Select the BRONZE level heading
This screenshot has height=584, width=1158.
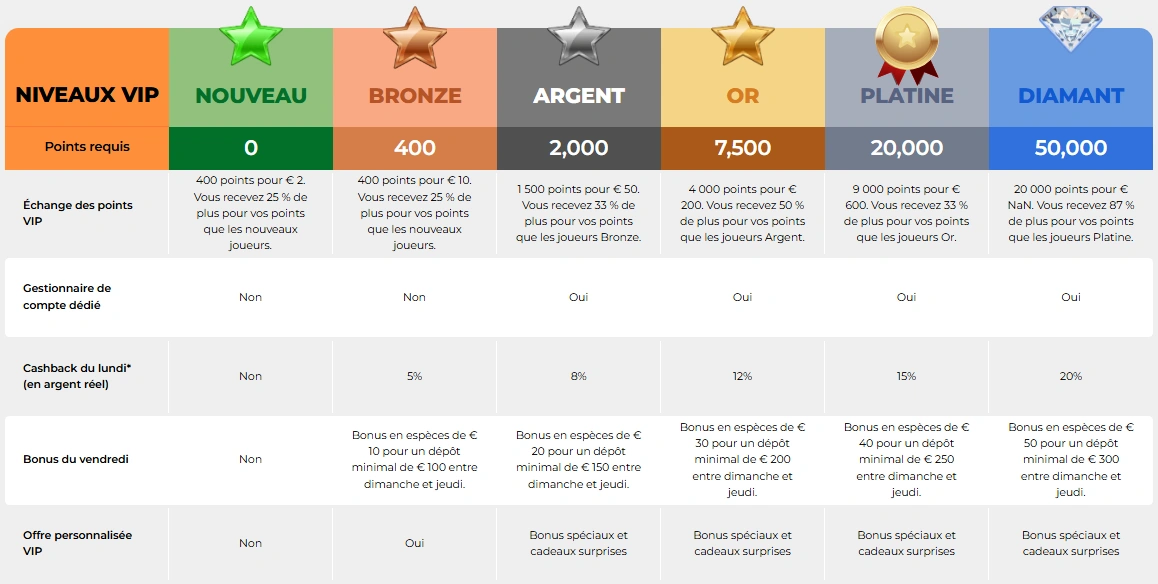[x=415, y=96]
